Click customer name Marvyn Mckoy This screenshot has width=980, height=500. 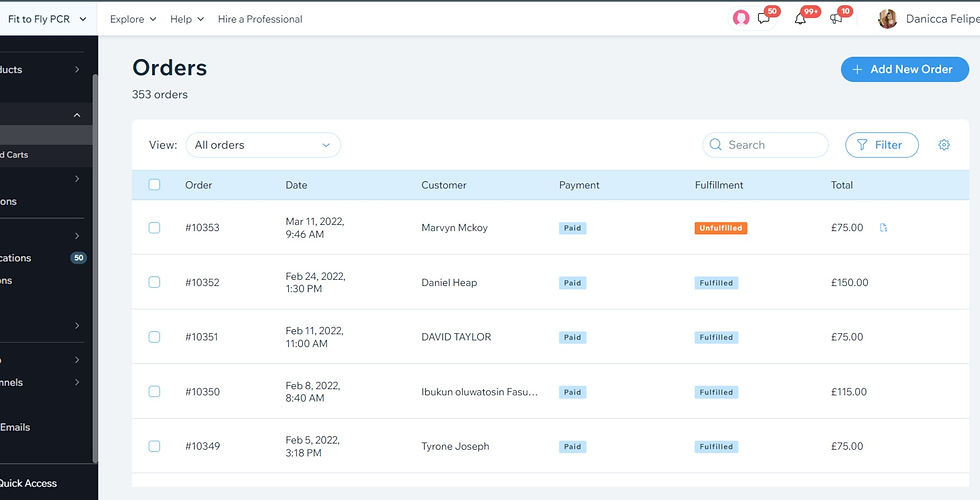click(x=454, y=228)
